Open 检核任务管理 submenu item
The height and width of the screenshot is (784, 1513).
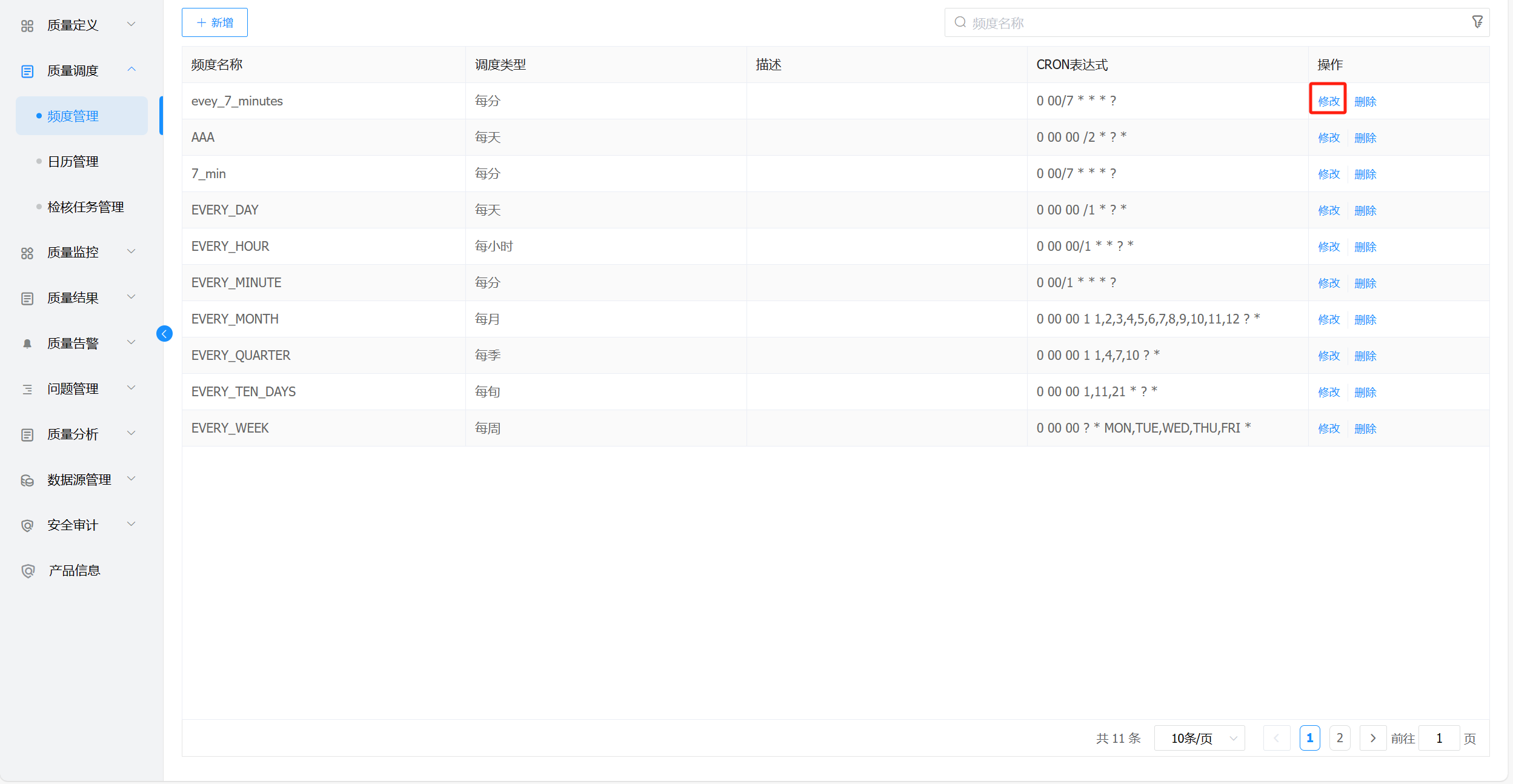(85, 207)
